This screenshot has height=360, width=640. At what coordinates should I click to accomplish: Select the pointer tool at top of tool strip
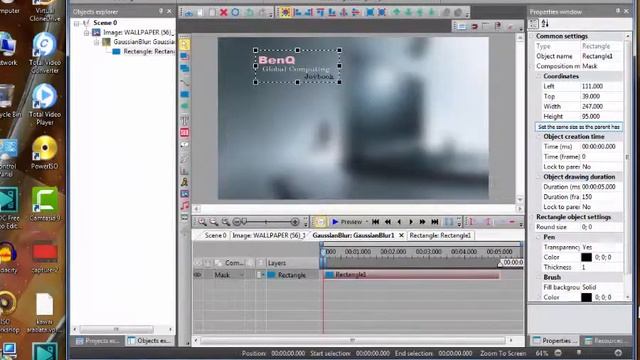tap(184, 44)
